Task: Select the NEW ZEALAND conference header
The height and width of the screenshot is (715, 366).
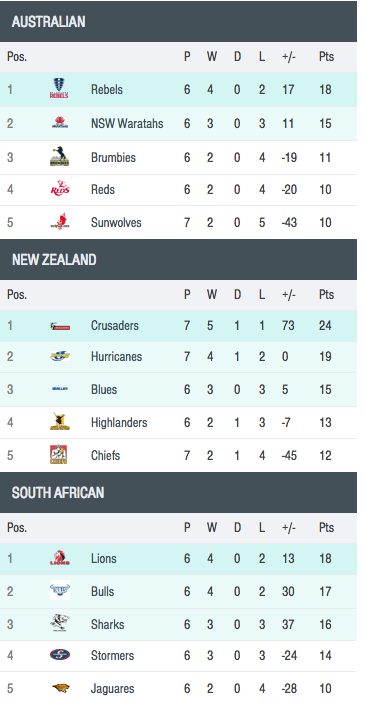Action: pyautogui.click(x=178, y=259)
